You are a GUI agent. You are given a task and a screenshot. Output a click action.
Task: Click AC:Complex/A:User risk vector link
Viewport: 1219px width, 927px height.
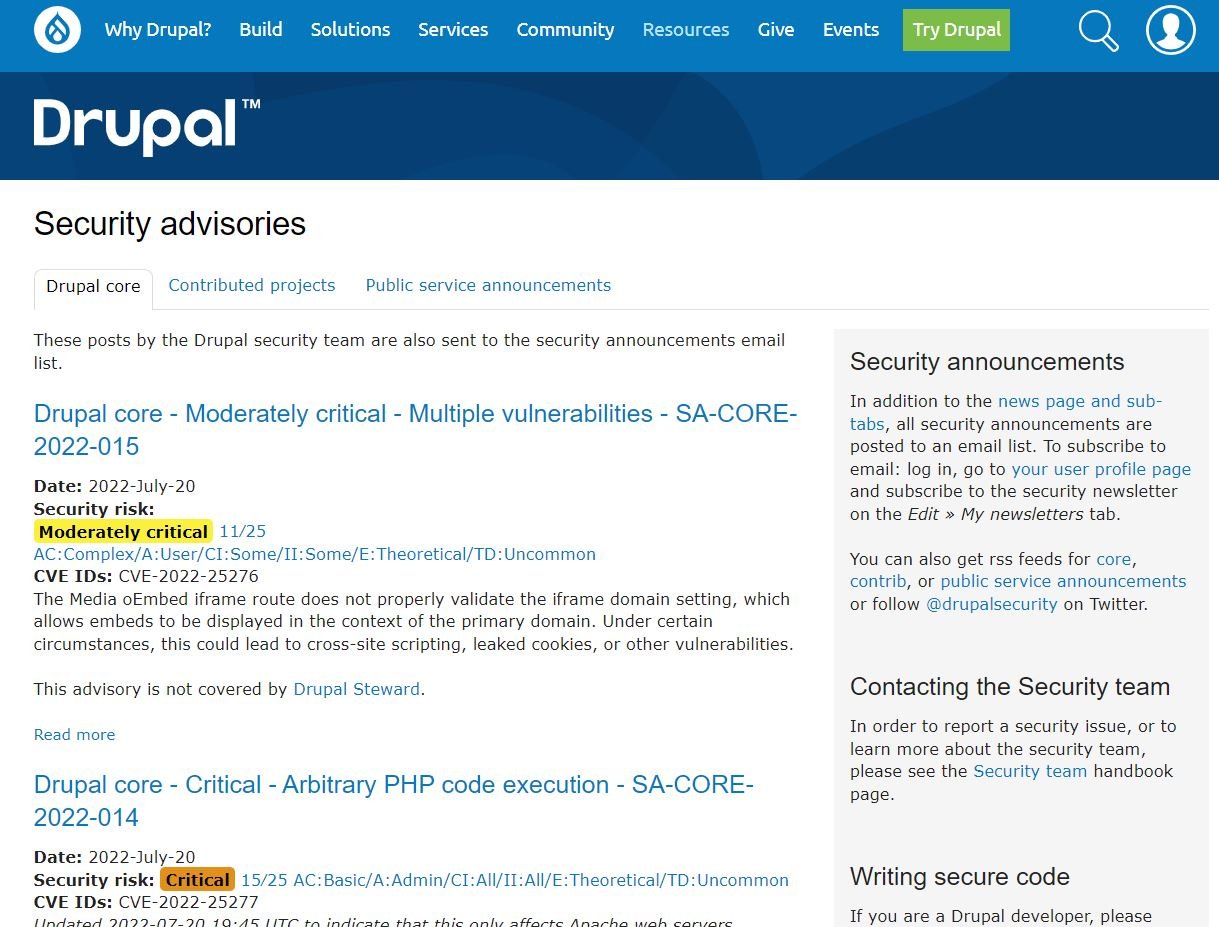315,554
